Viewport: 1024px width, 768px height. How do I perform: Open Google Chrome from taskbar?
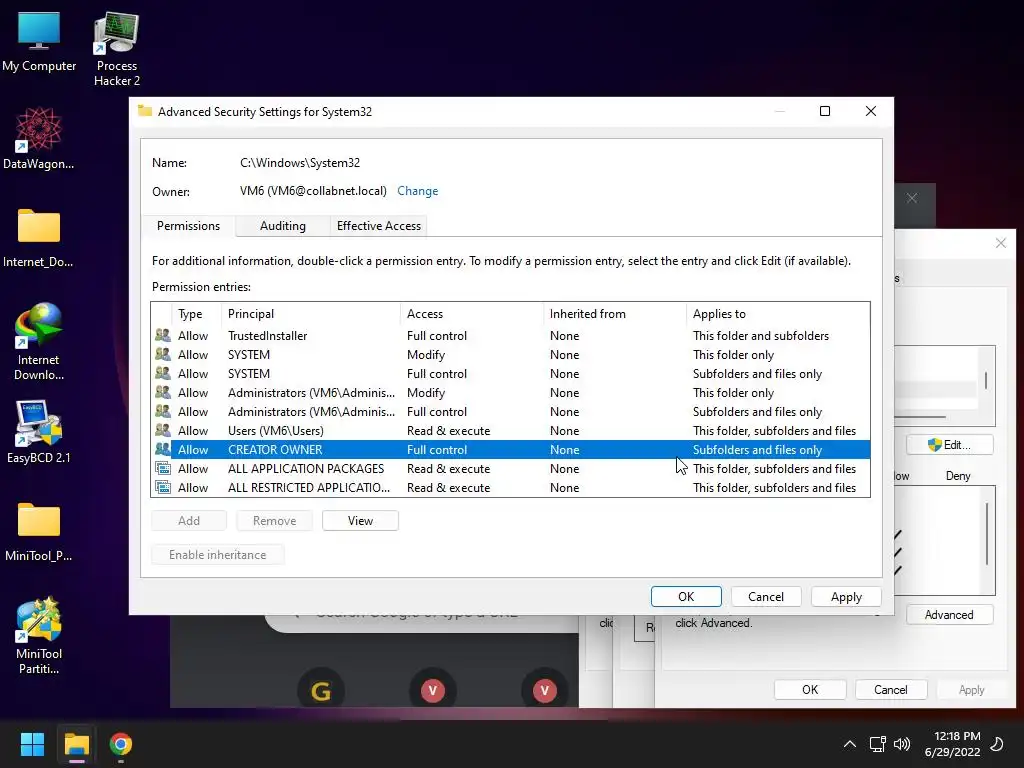click(121, 744)
